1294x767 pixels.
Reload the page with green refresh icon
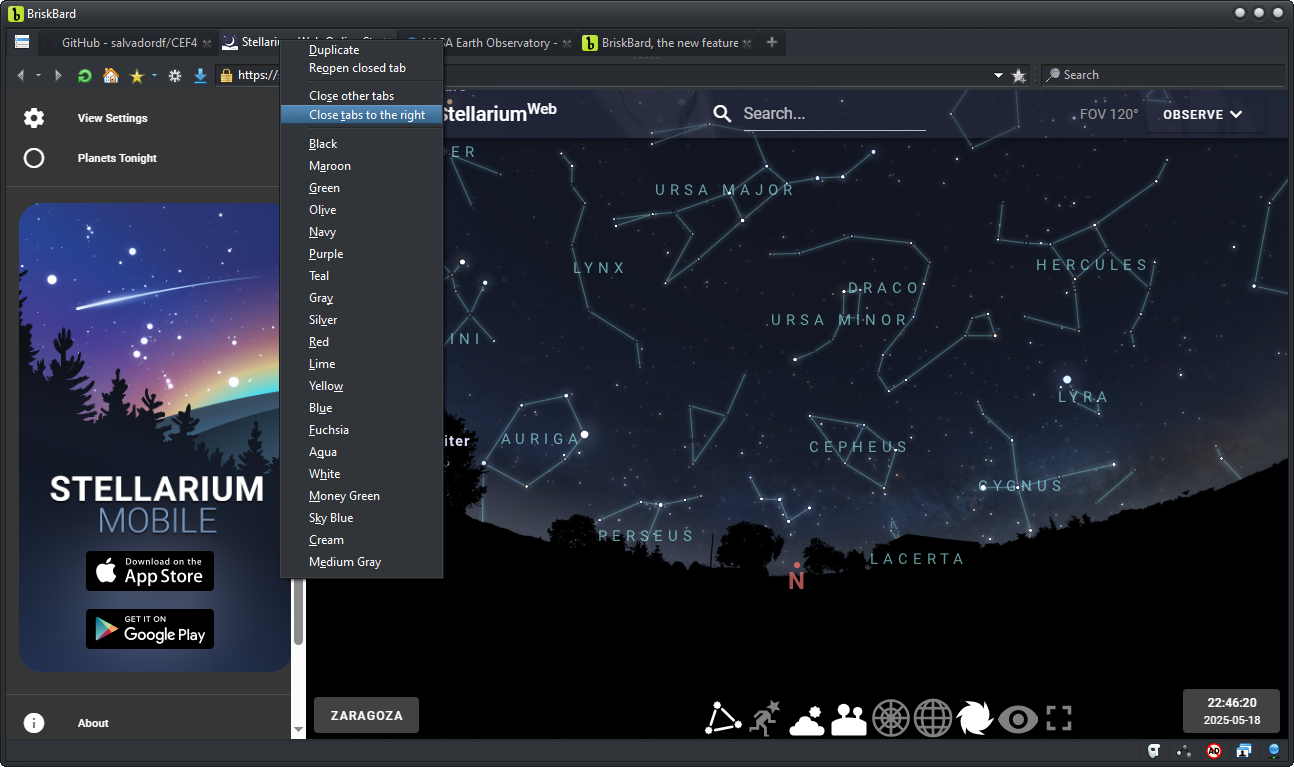tap(85, 75)
